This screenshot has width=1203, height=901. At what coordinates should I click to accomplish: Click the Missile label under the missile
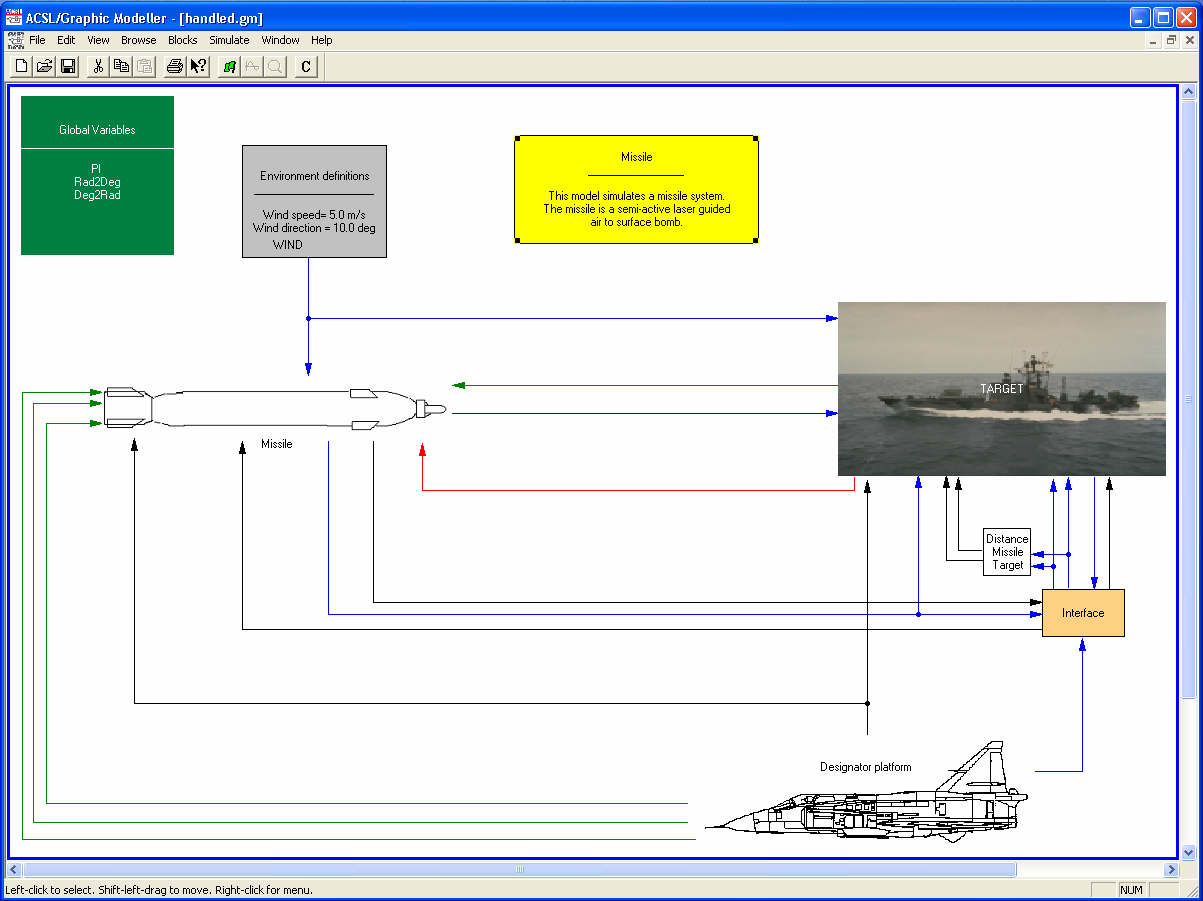tap(277, 444)
